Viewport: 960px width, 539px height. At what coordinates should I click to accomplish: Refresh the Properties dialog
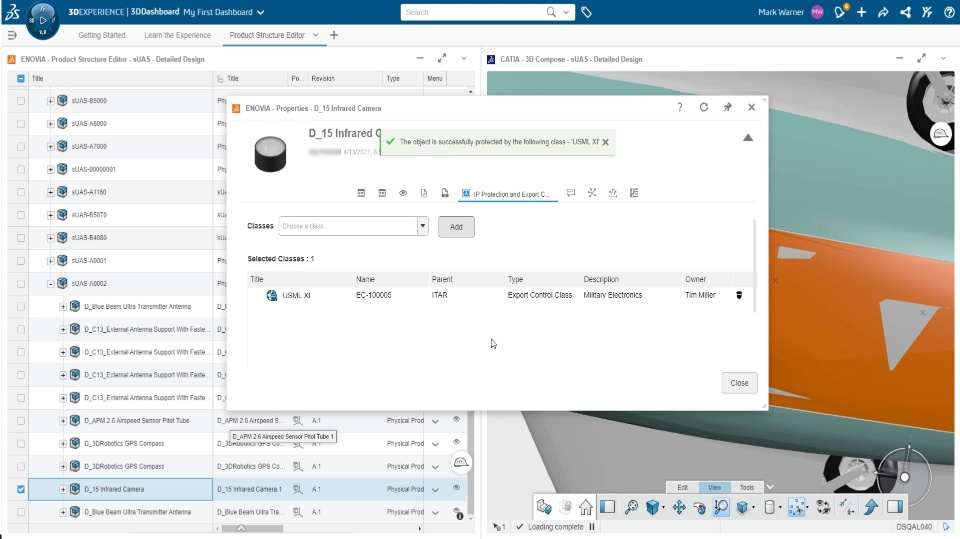703,107
